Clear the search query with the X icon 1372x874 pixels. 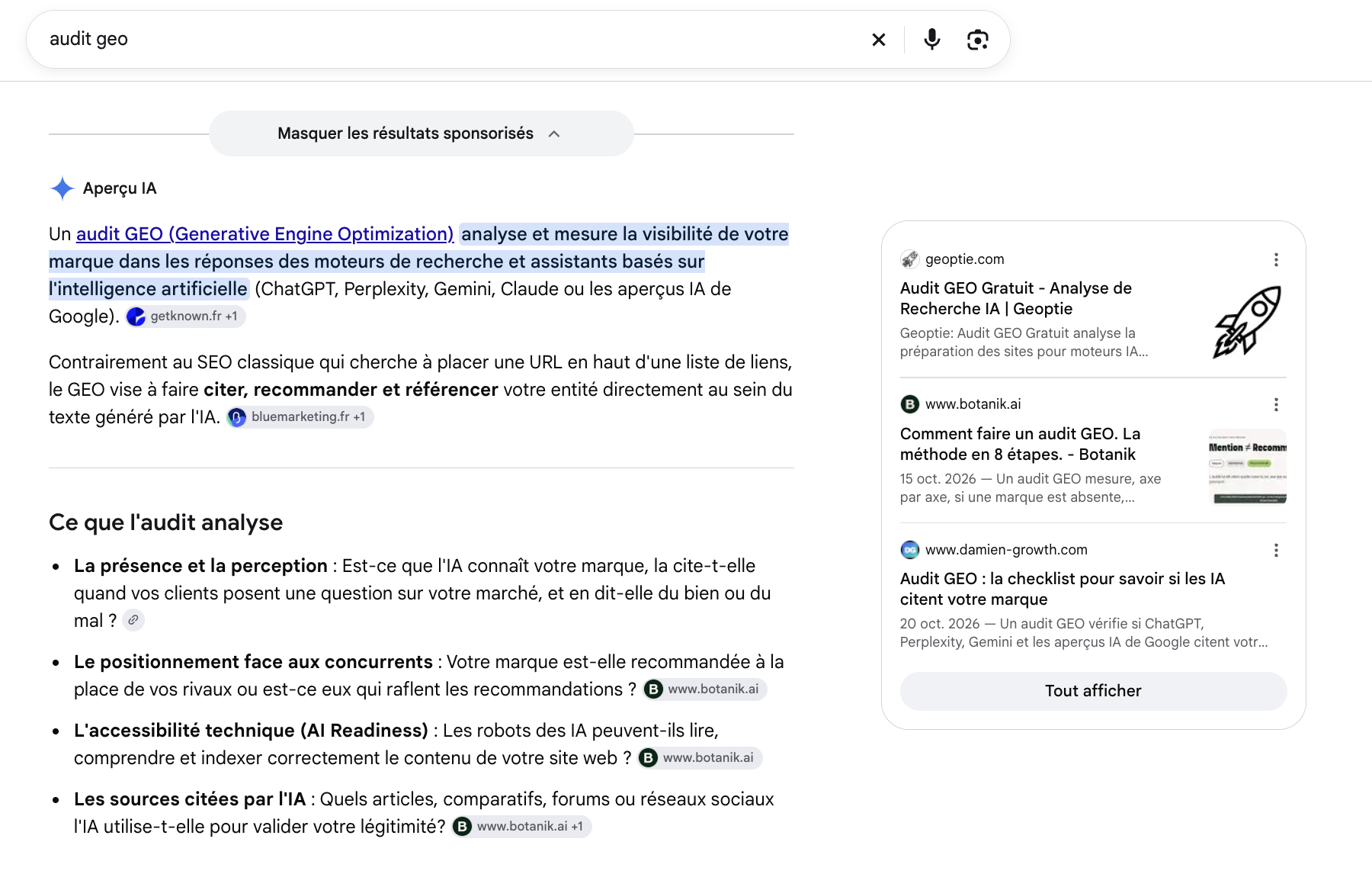tap(879, 40)
